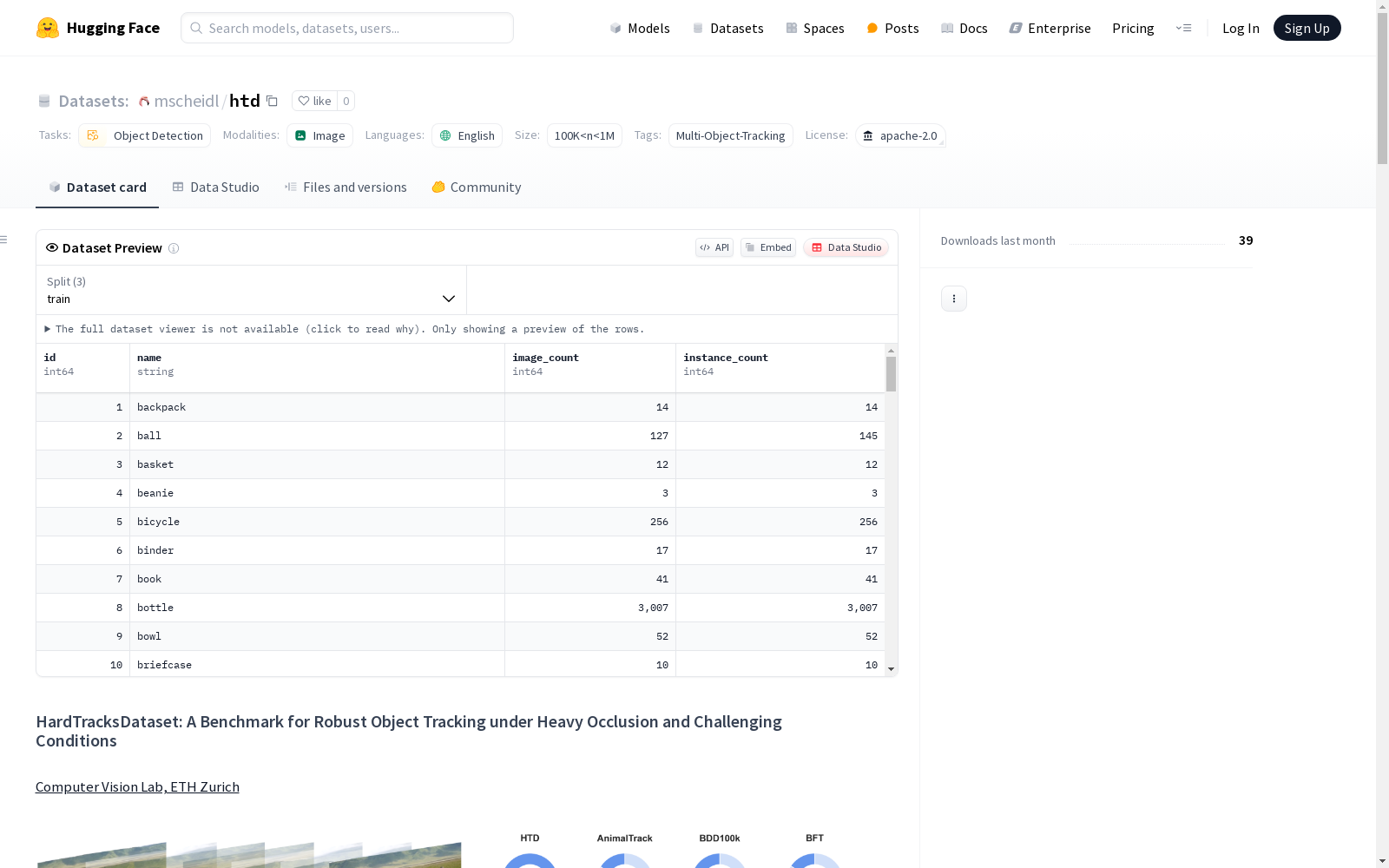
Task: Click the table of contents sidebar icon
Action: click(x=4, y=240)
